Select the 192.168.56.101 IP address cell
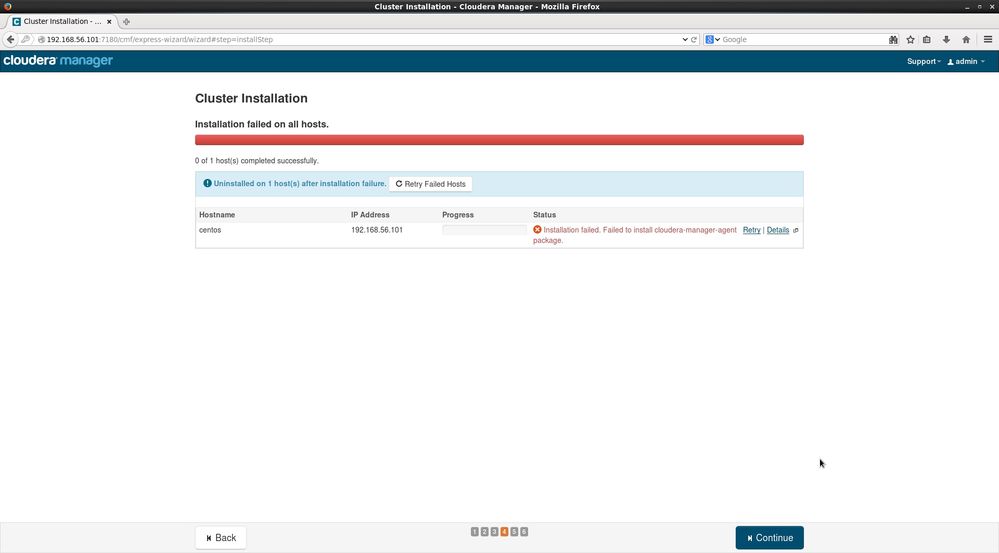 377,230
